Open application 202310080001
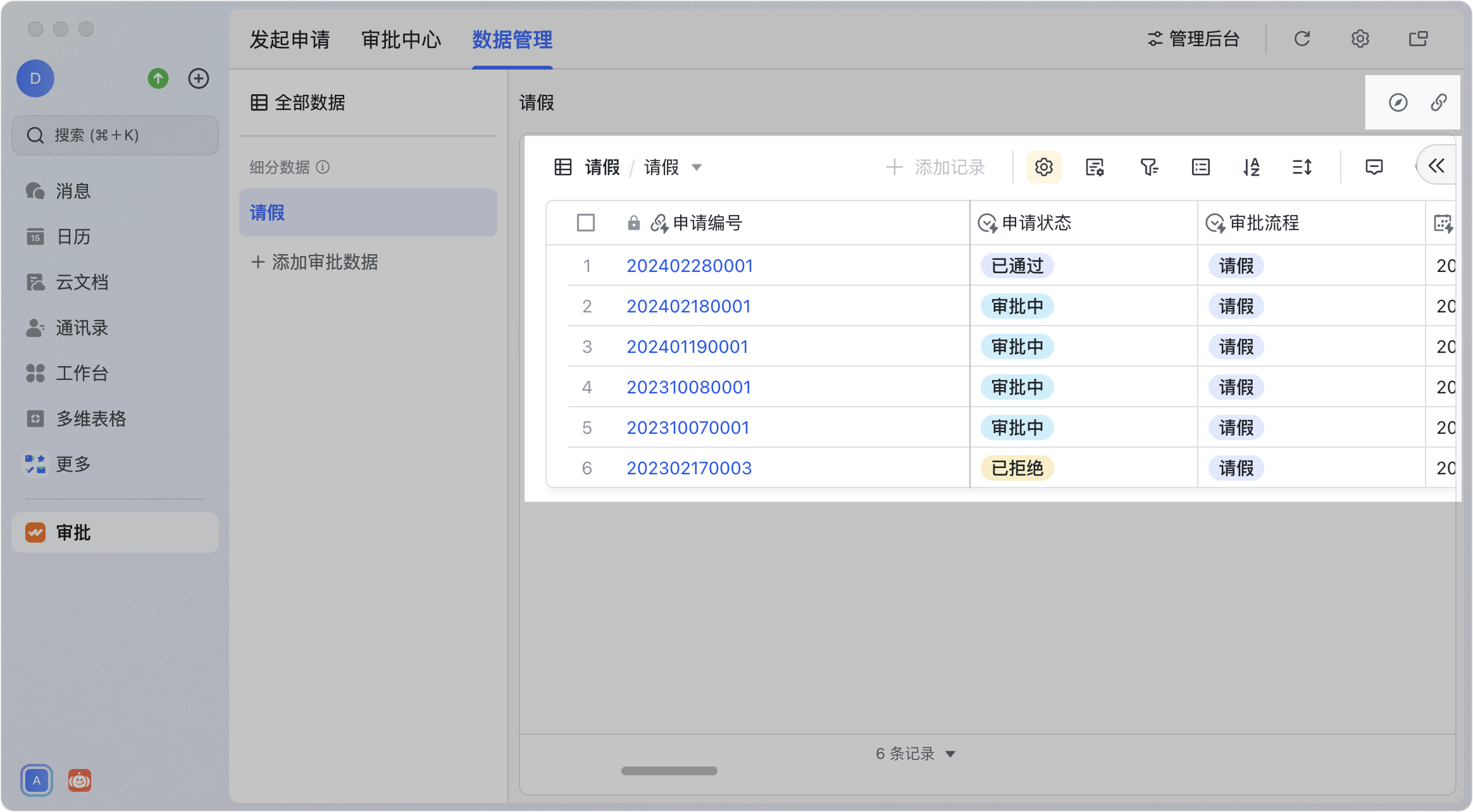The height and width of the screenshot is (812, 1473). (688, 387)
